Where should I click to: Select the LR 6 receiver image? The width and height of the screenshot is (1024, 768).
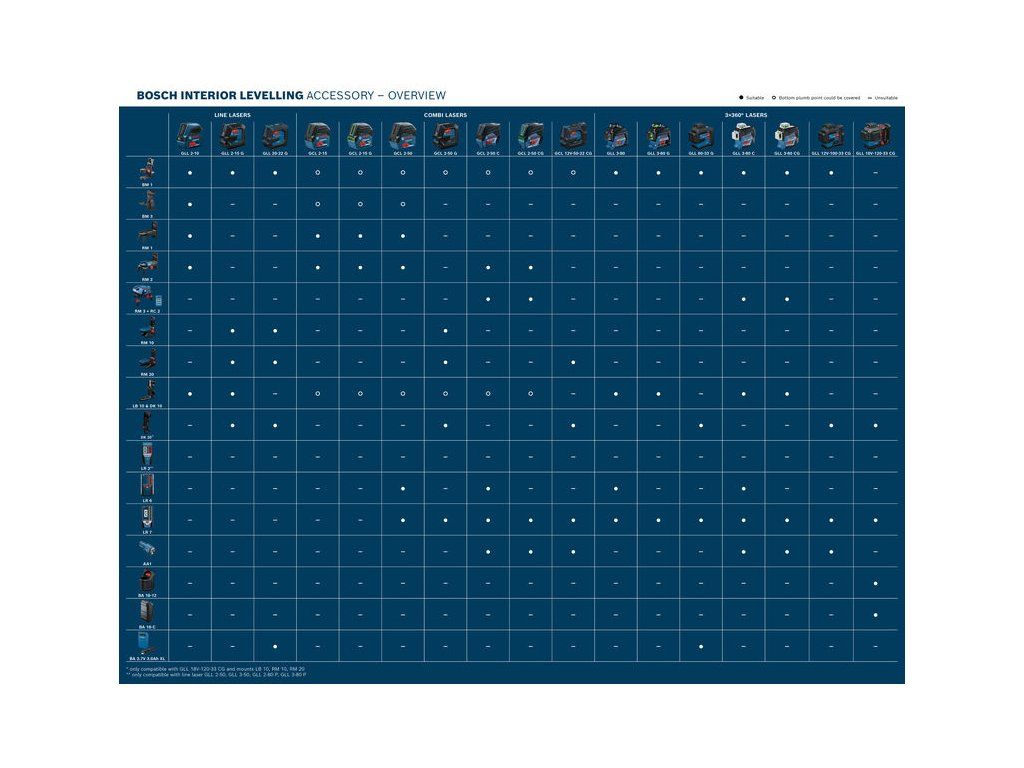click(147, 486)
